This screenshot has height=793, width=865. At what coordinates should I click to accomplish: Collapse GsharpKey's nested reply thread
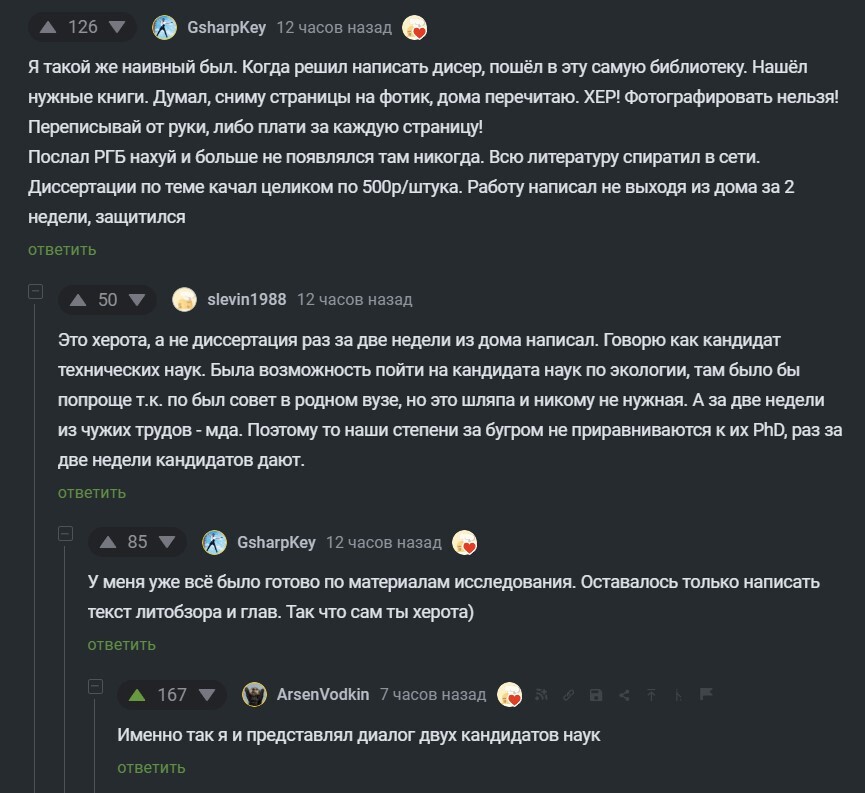[x=66, y=535]
